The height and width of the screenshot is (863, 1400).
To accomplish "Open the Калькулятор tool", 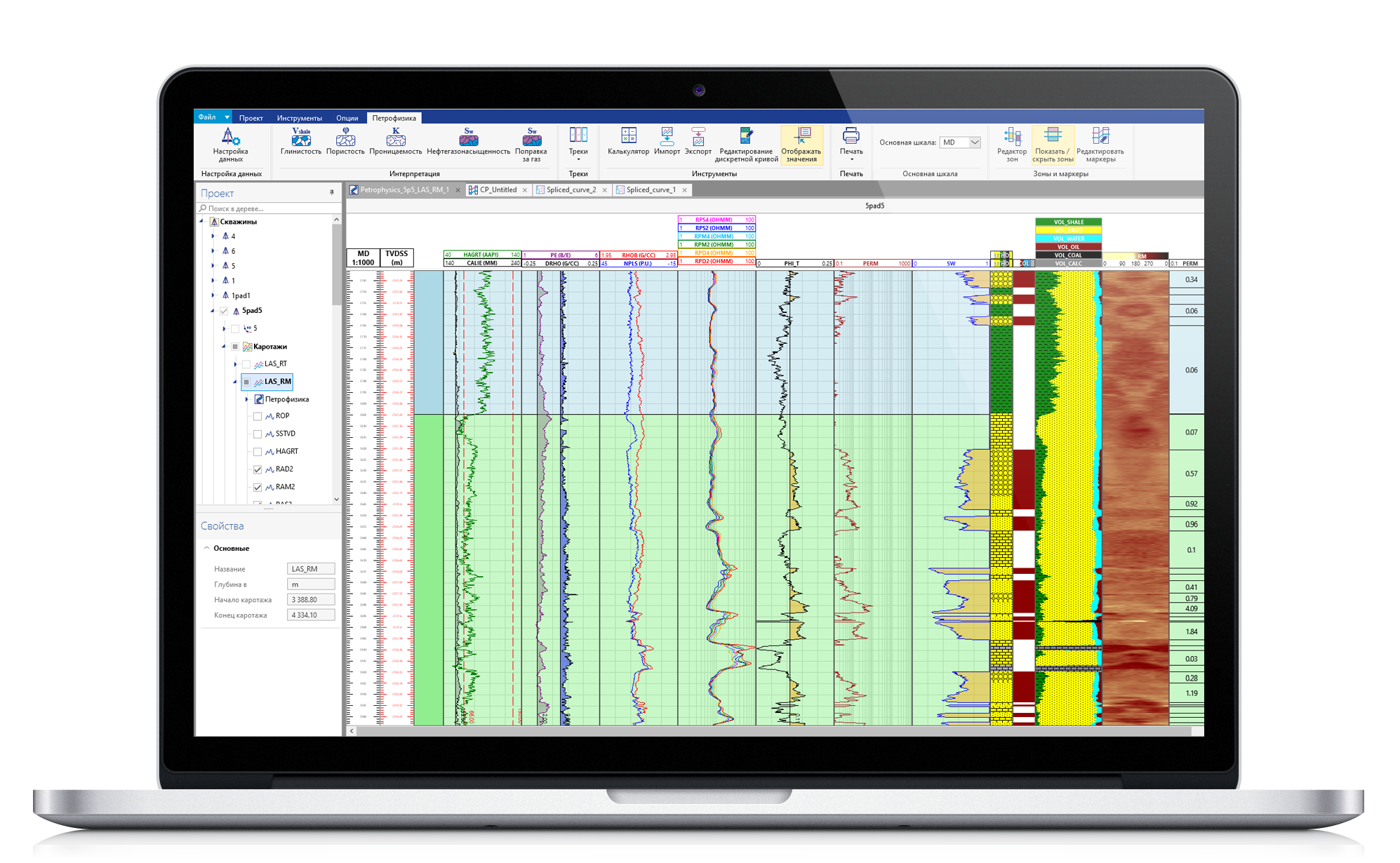I will 628,142.
